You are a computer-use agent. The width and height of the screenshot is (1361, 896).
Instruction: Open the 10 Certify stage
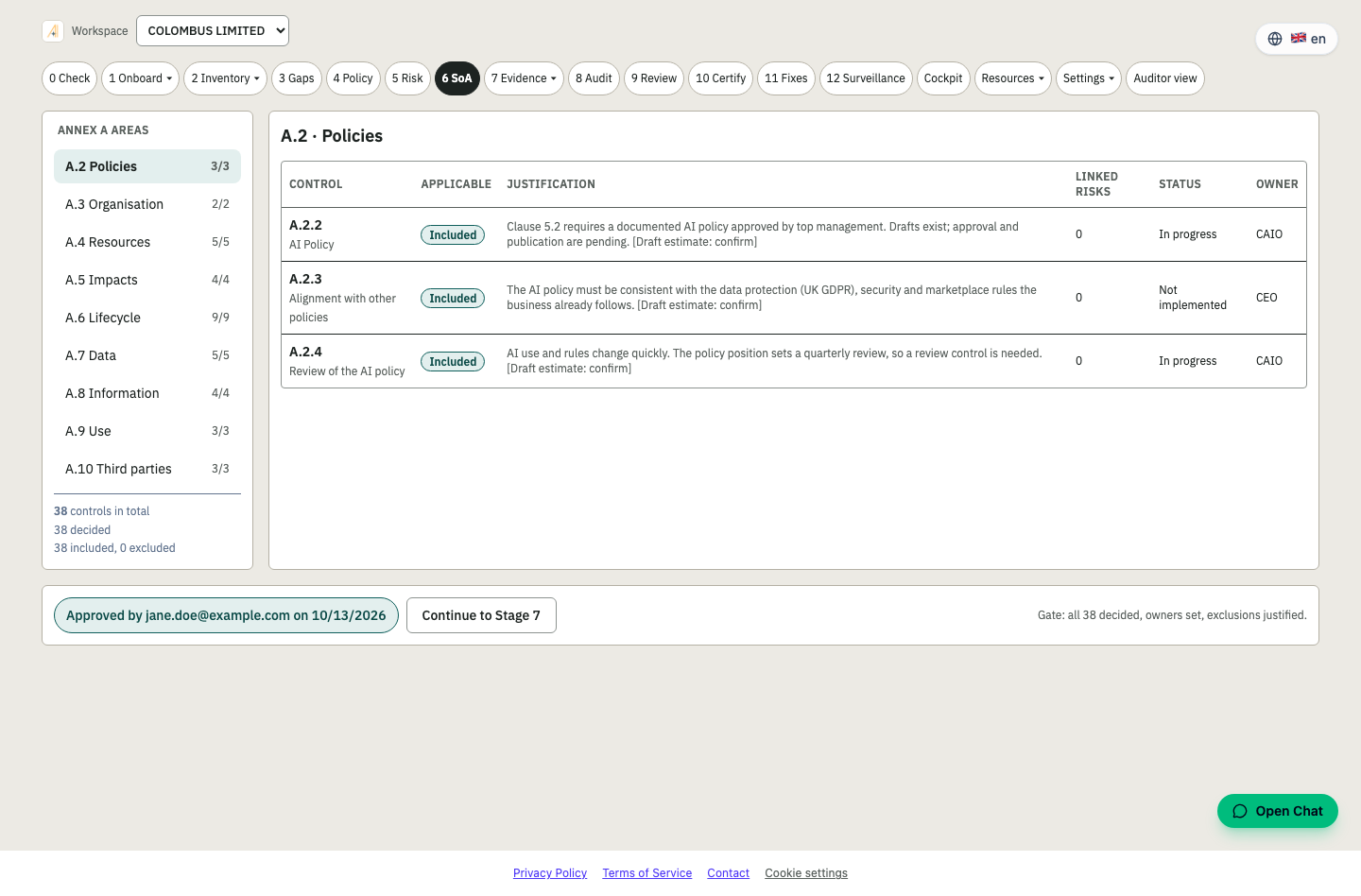point(721,78)
